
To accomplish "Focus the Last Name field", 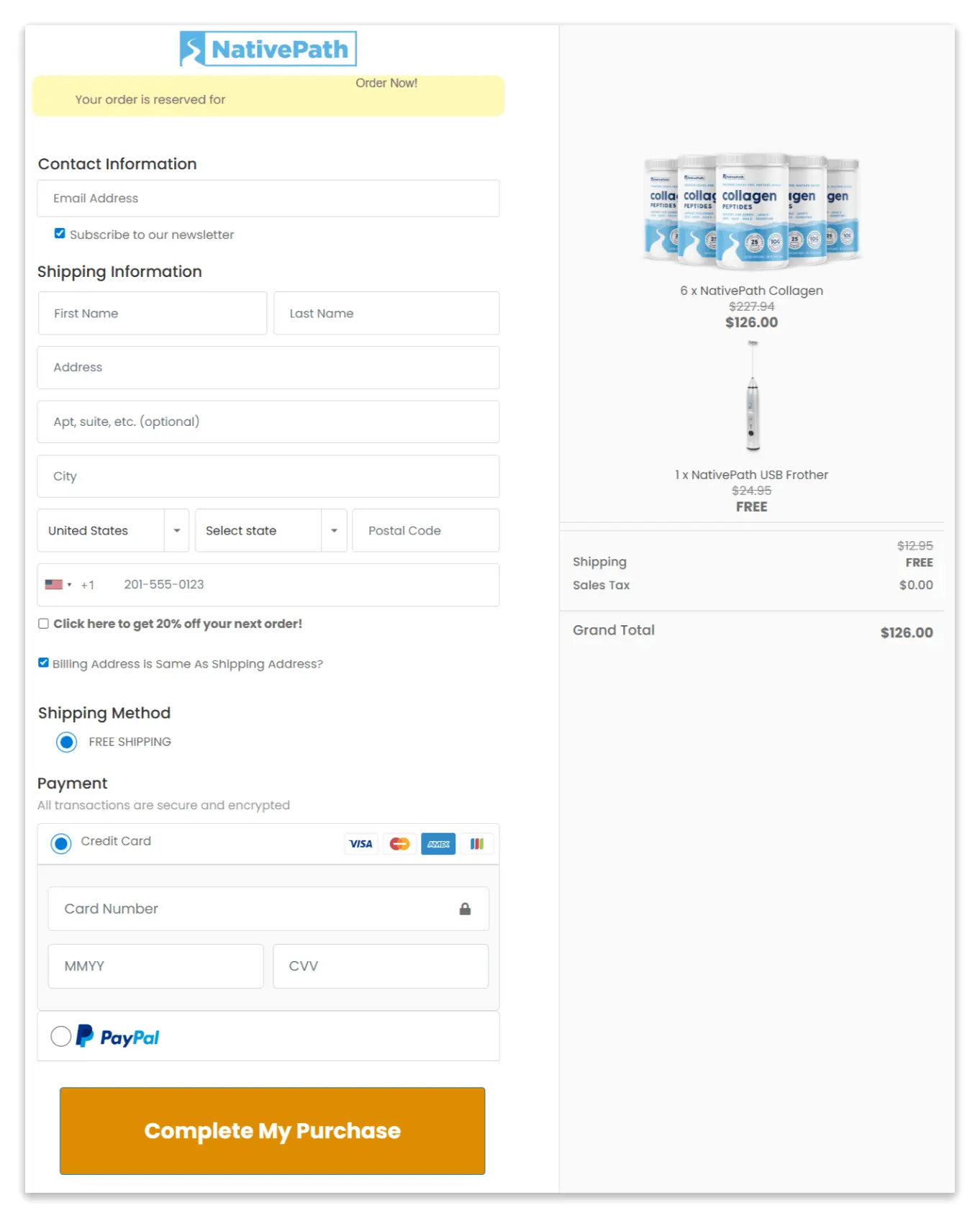I will coord(386,313).
